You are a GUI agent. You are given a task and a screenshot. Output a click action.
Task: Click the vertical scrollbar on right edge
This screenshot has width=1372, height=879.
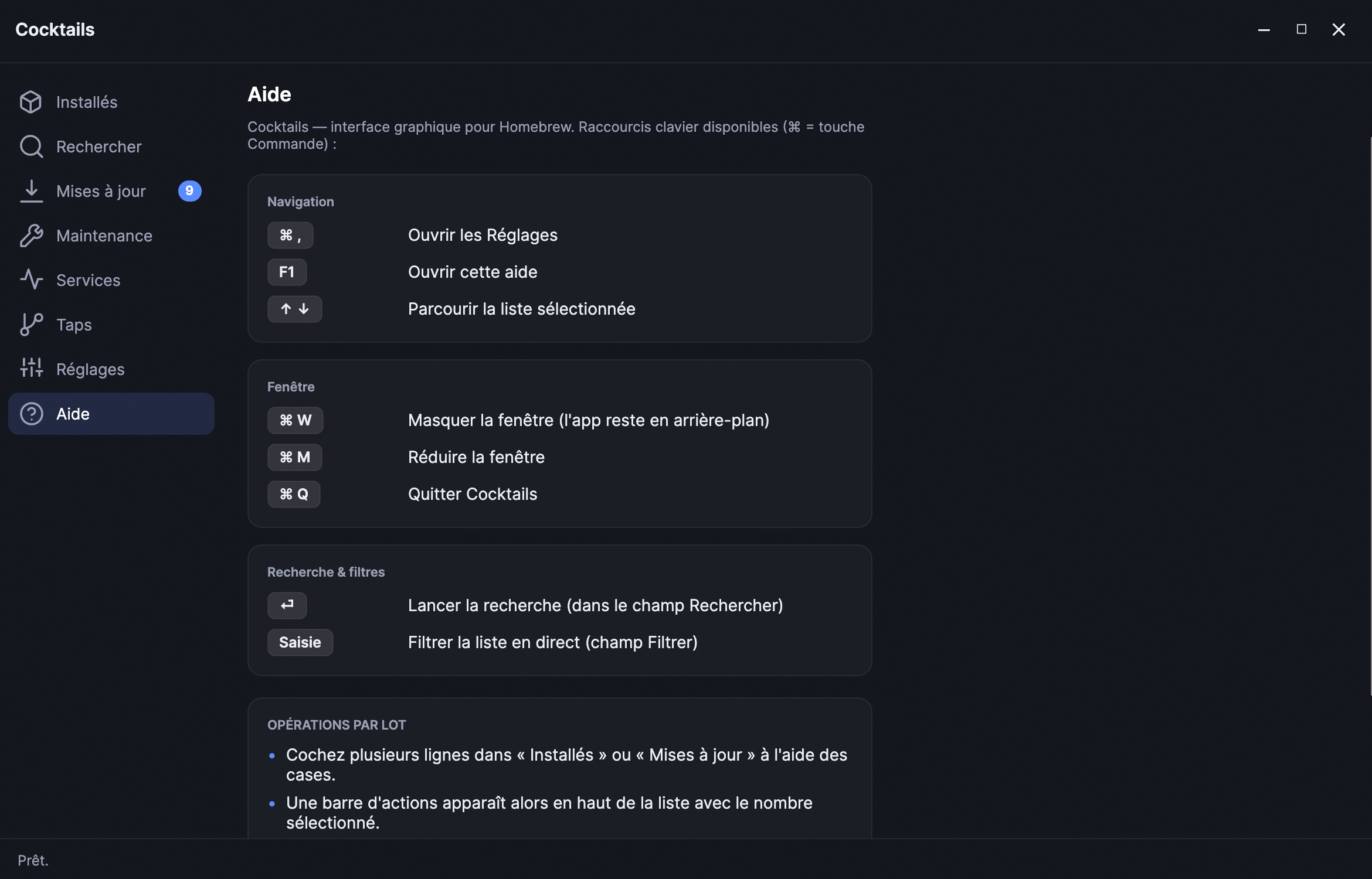point(1370,416)
